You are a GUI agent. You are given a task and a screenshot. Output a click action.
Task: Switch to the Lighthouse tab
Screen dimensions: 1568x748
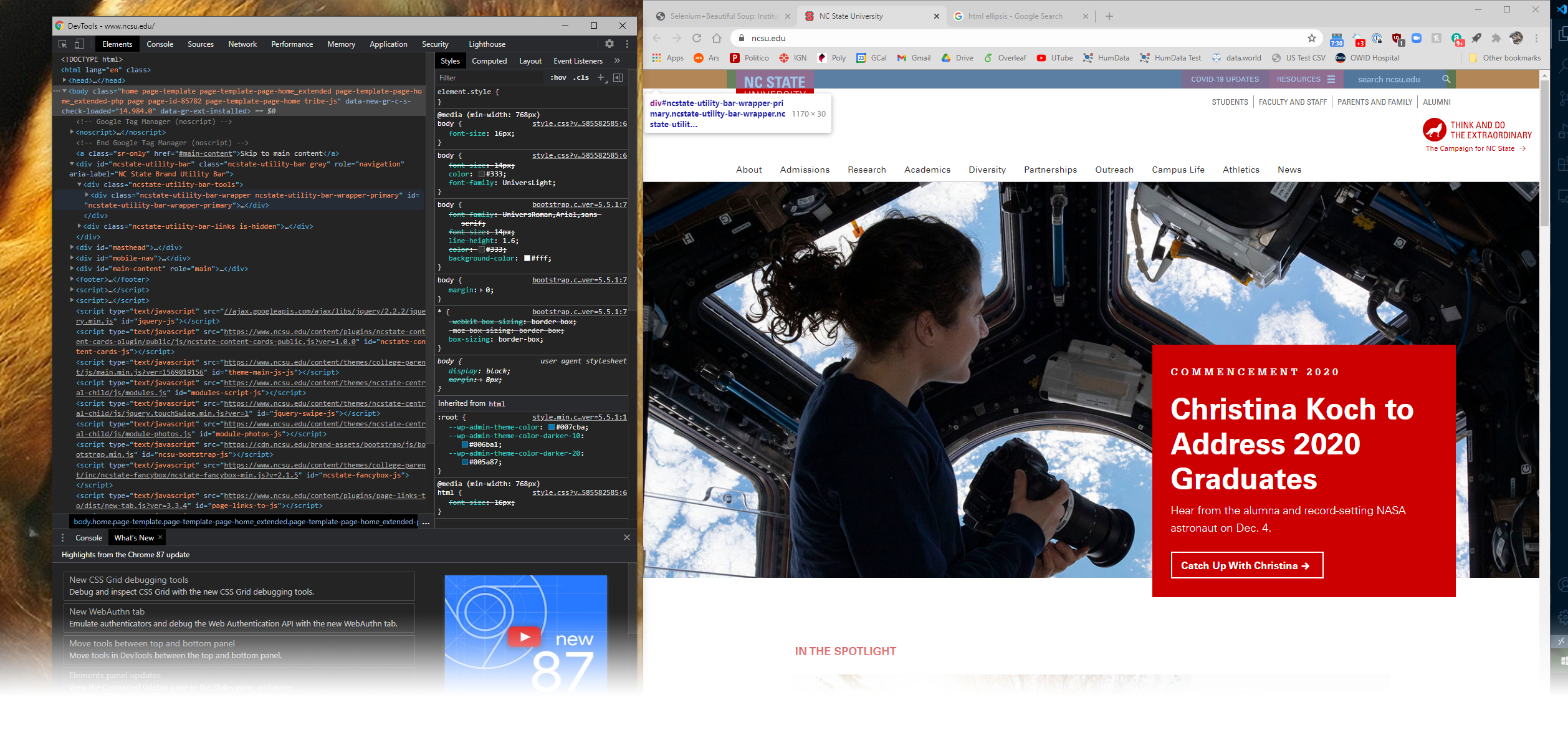click(487, 44)
